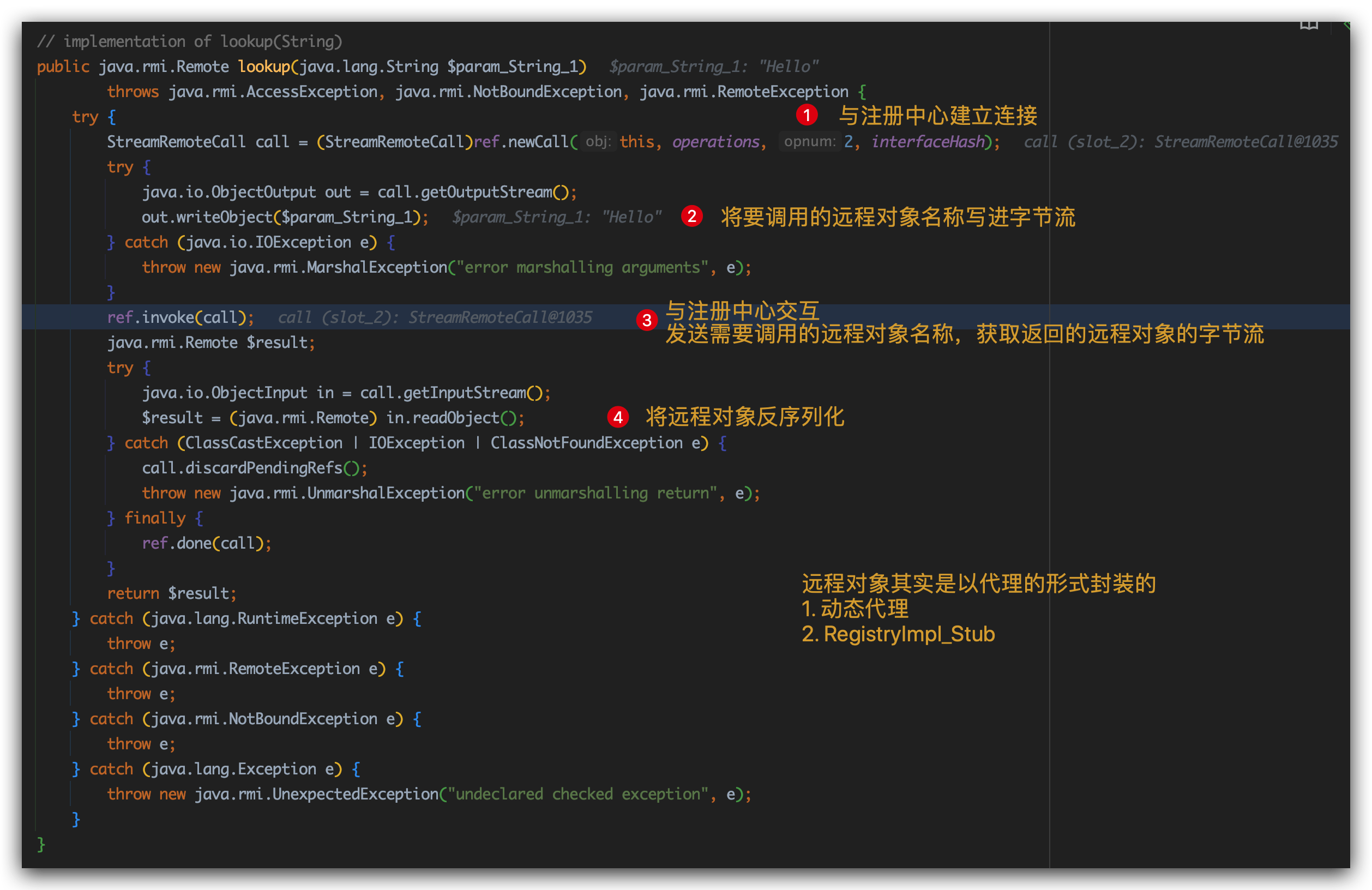
Task: Click "ClassCastException" in the multi-catch
Action: 264,443
